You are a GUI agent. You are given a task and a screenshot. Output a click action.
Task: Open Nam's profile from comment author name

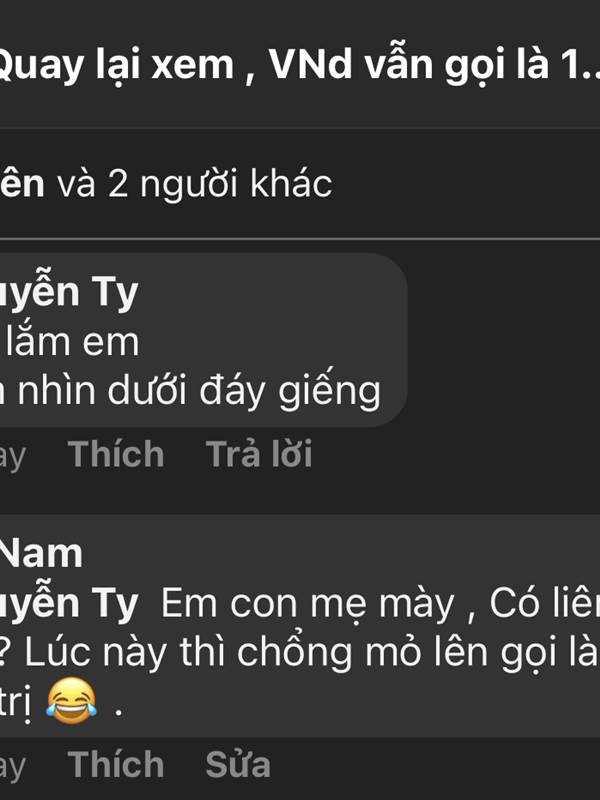point(41,554)
